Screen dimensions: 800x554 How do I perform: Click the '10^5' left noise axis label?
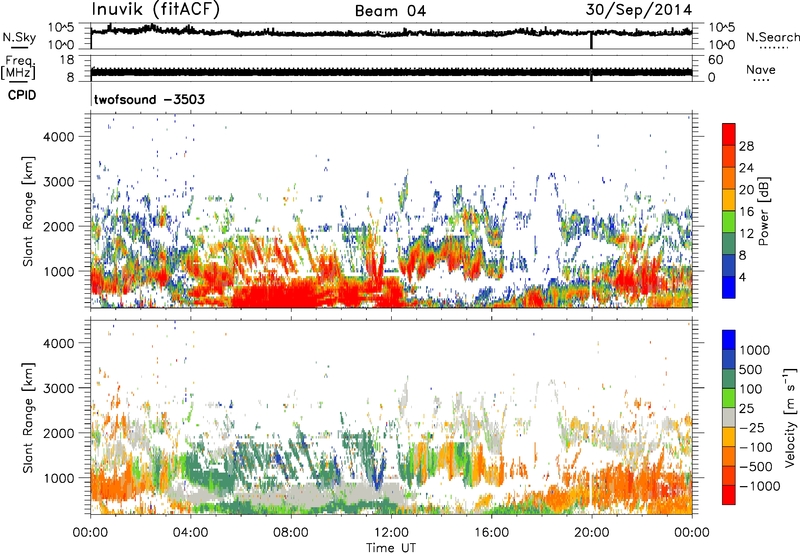coord(61,27)
